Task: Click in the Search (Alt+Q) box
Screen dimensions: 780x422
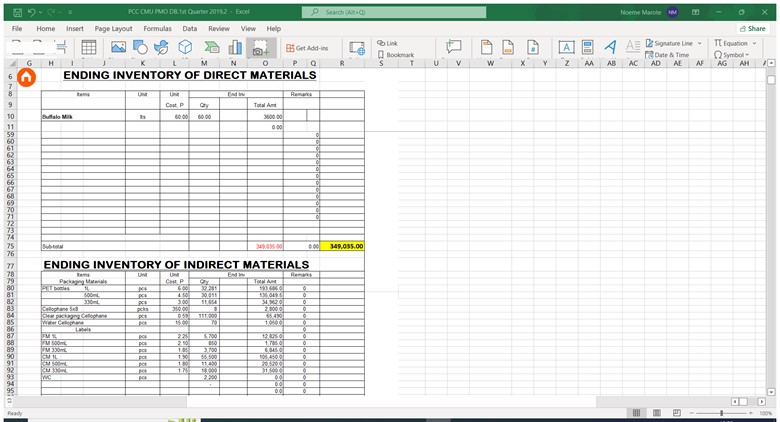Action: tap(394, 12)
